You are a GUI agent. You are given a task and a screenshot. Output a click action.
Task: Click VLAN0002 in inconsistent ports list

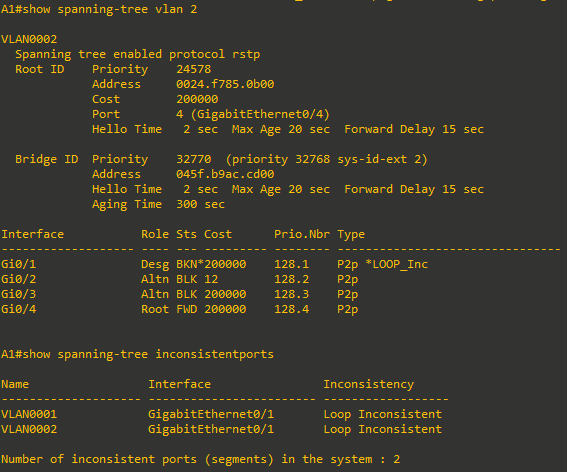[x=29, y=429]
